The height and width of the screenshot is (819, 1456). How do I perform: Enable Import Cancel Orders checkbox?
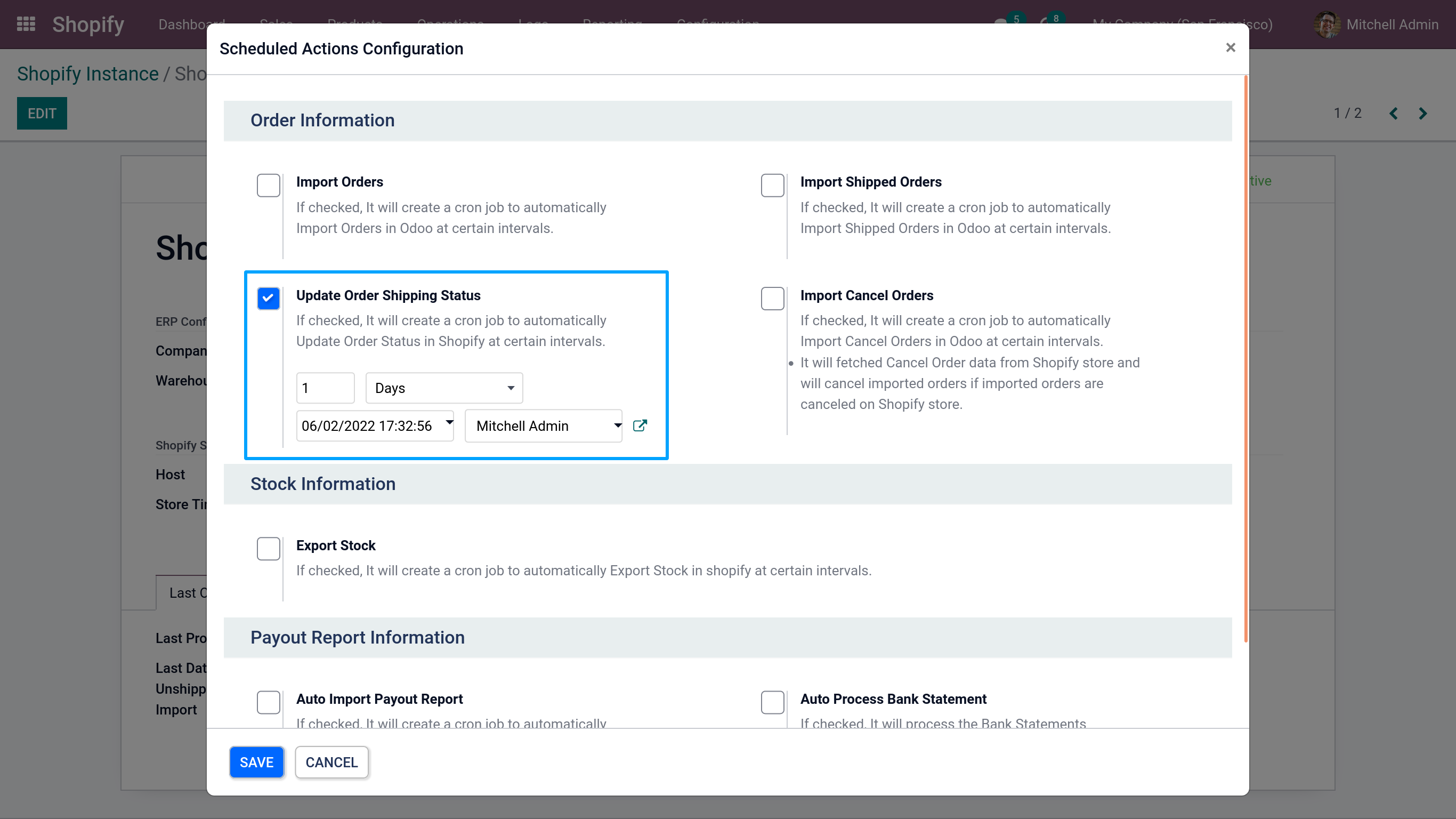tap(772, 299)
